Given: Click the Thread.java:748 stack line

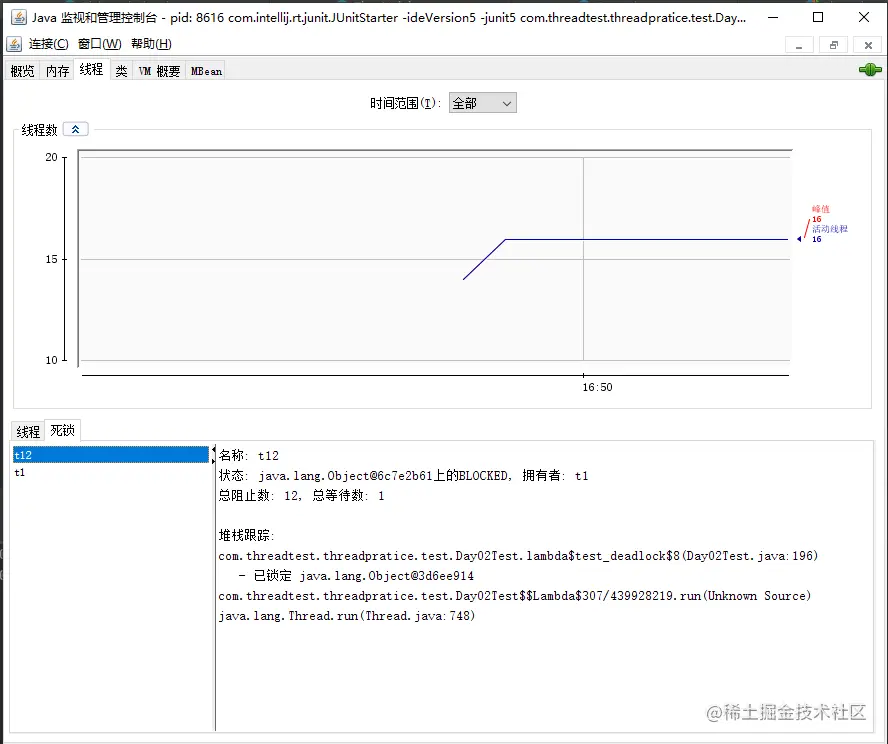Looking at the screenshot, I should tap(347, 615).
